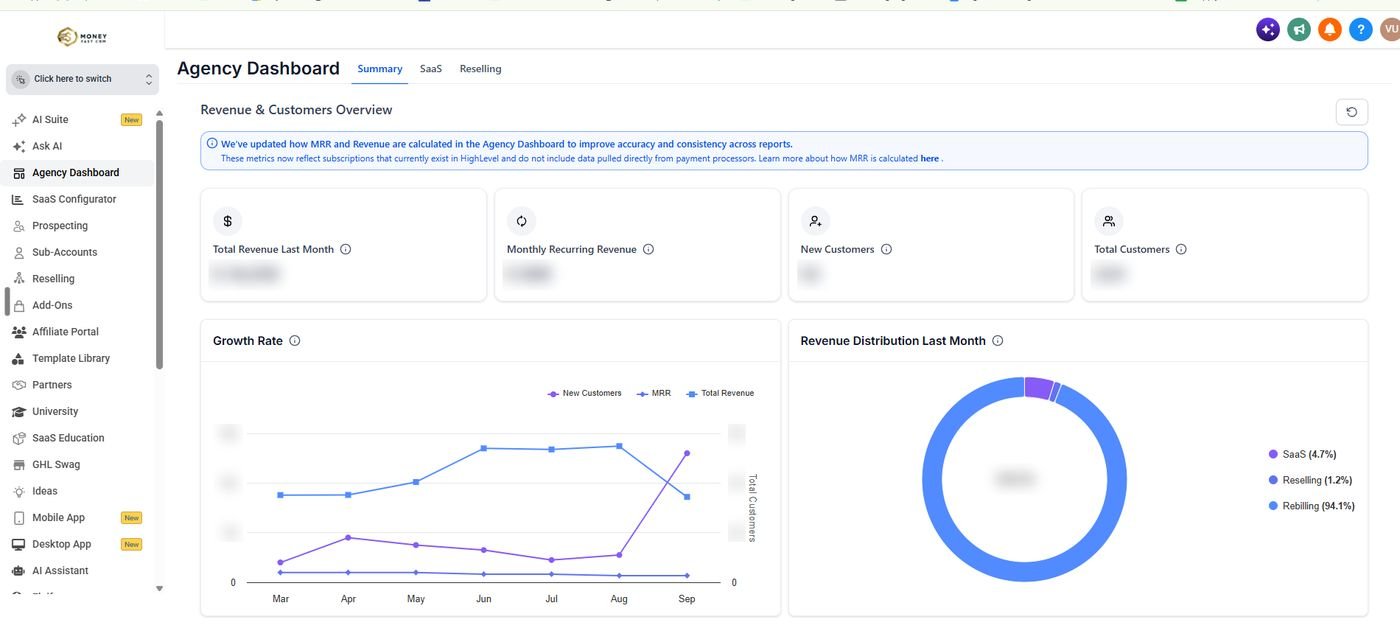Viewport: 1400px width, 642px height.
Task: Open the University graduation cap icon
Action: coord(19,411)
